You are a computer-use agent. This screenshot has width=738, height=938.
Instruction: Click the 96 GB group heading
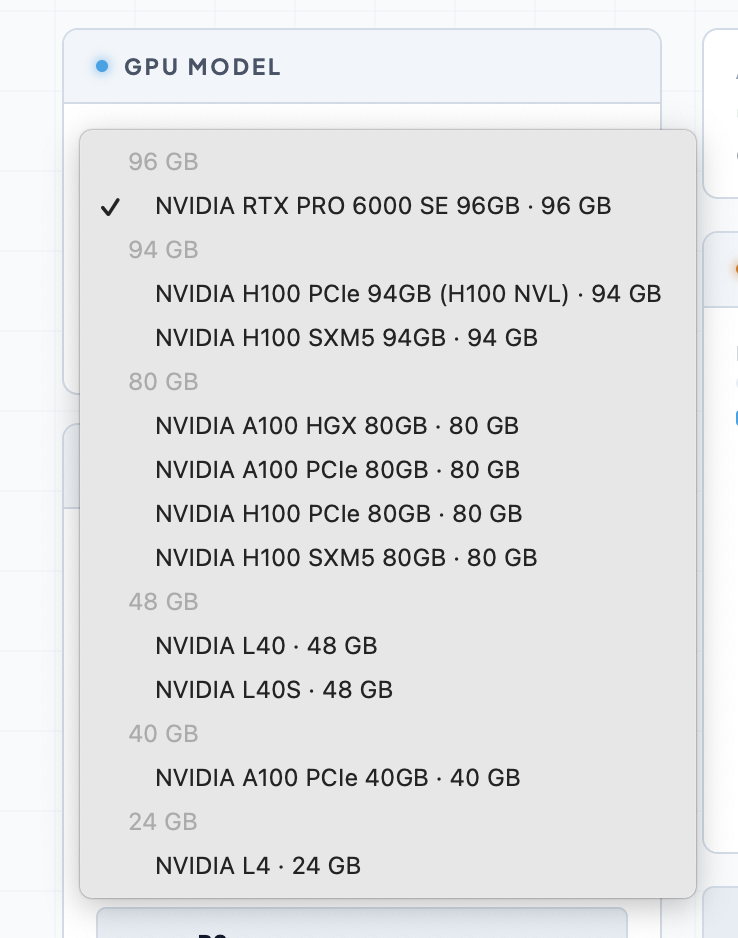(162, 162)
